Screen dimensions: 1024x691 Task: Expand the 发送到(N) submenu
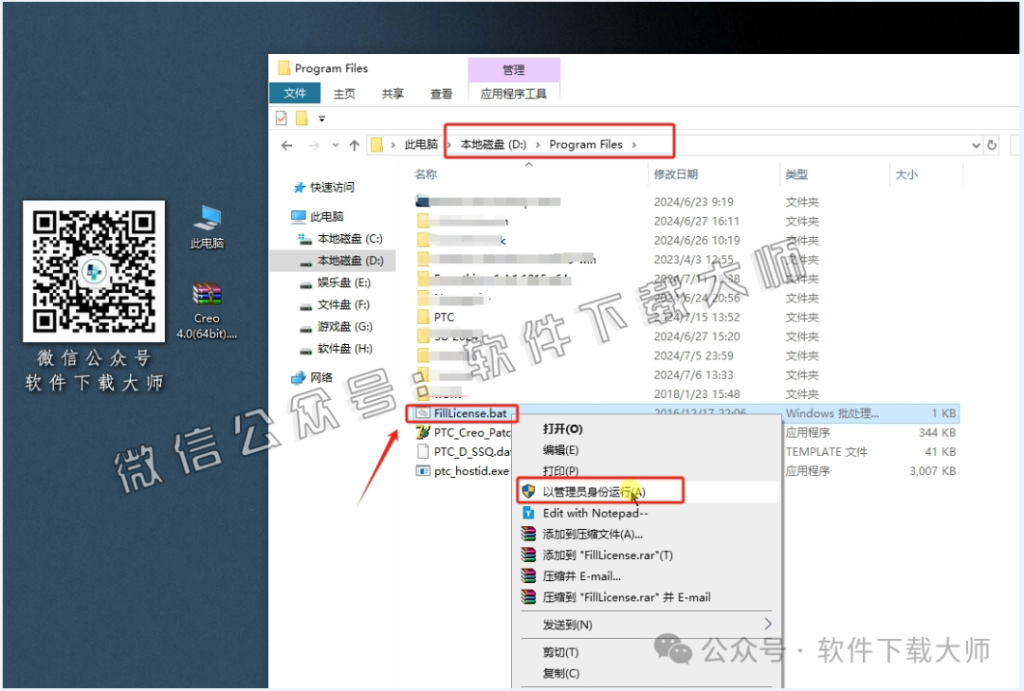click(647, 624)
